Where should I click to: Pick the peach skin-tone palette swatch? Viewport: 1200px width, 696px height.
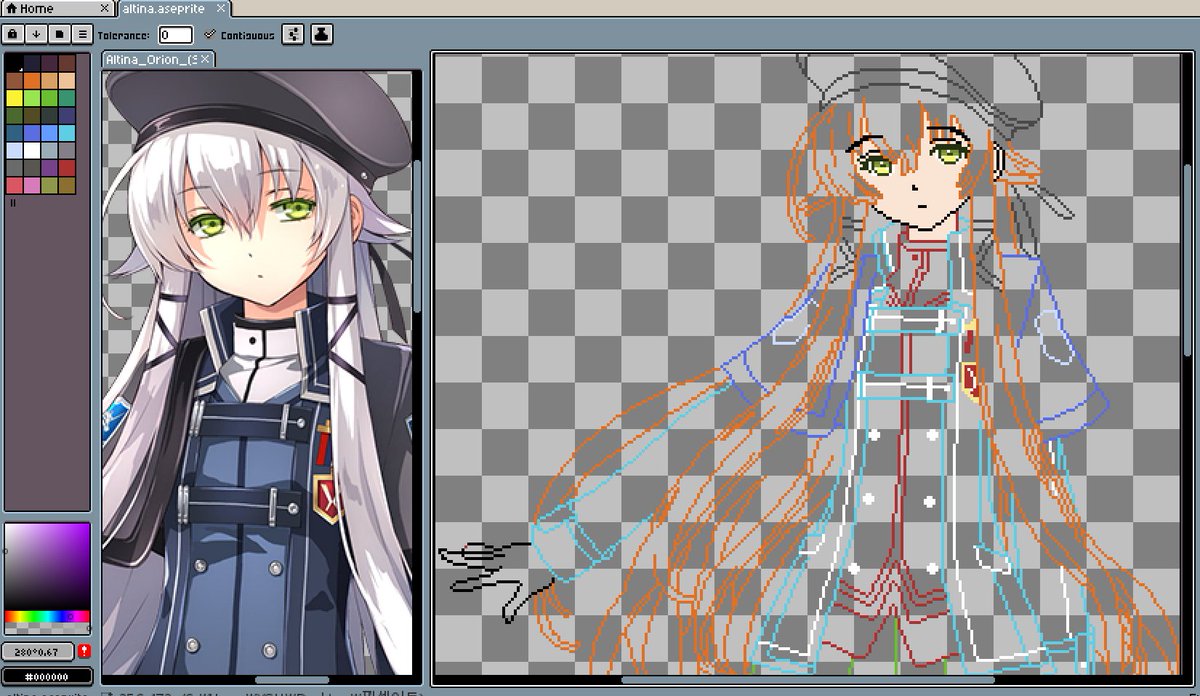coord(67,81)
